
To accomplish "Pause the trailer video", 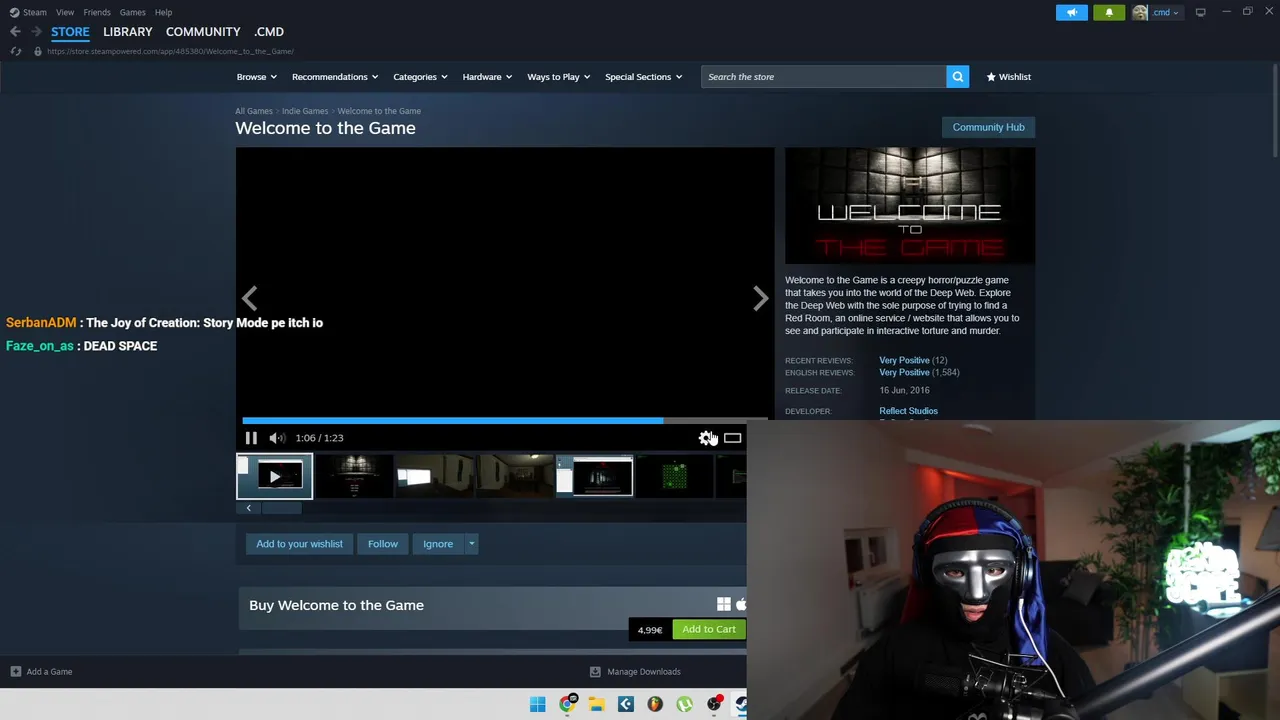I will coord(251,438).
